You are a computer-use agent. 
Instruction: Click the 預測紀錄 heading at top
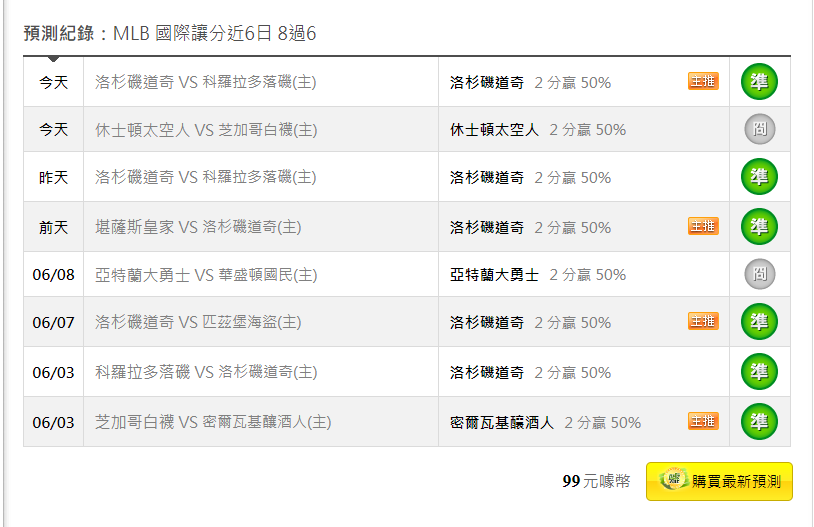pyautogui.click(x=59, y=34)
